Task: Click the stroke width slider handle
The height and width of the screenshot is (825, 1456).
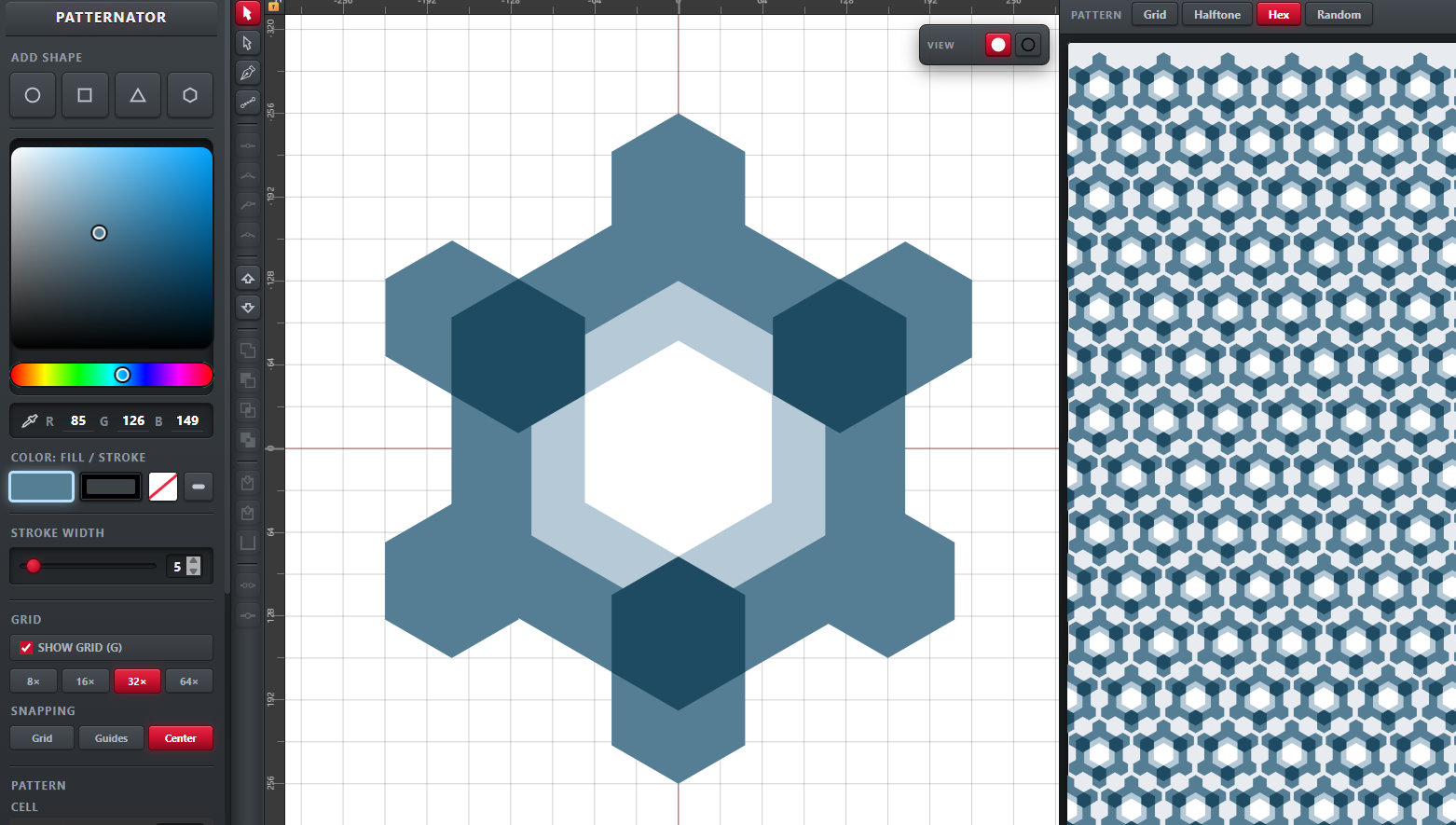Action: 34,566
